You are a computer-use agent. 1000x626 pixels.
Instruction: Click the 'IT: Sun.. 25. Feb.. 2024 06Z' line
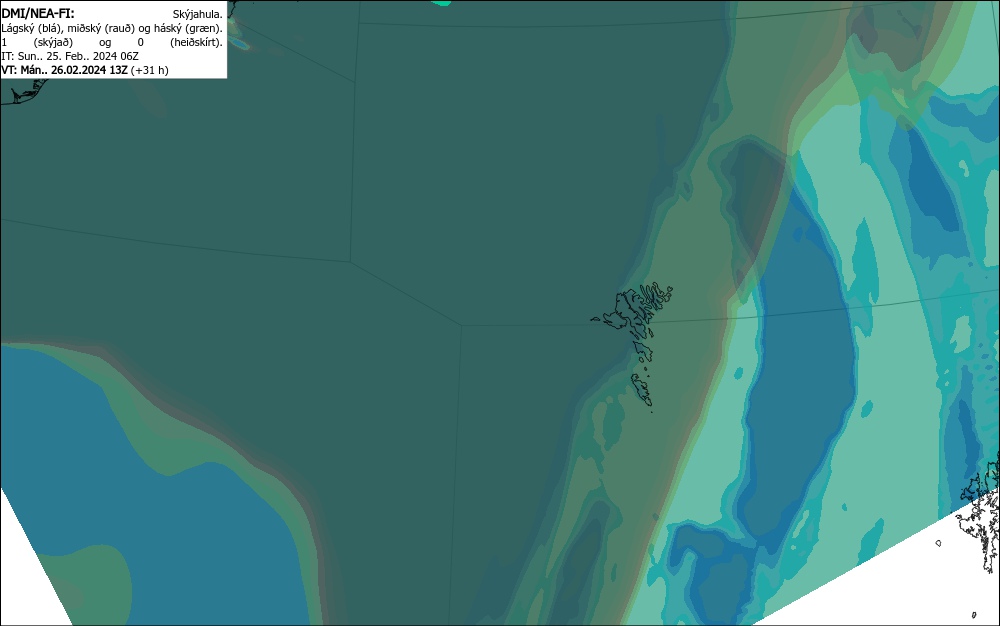point(70,56)
